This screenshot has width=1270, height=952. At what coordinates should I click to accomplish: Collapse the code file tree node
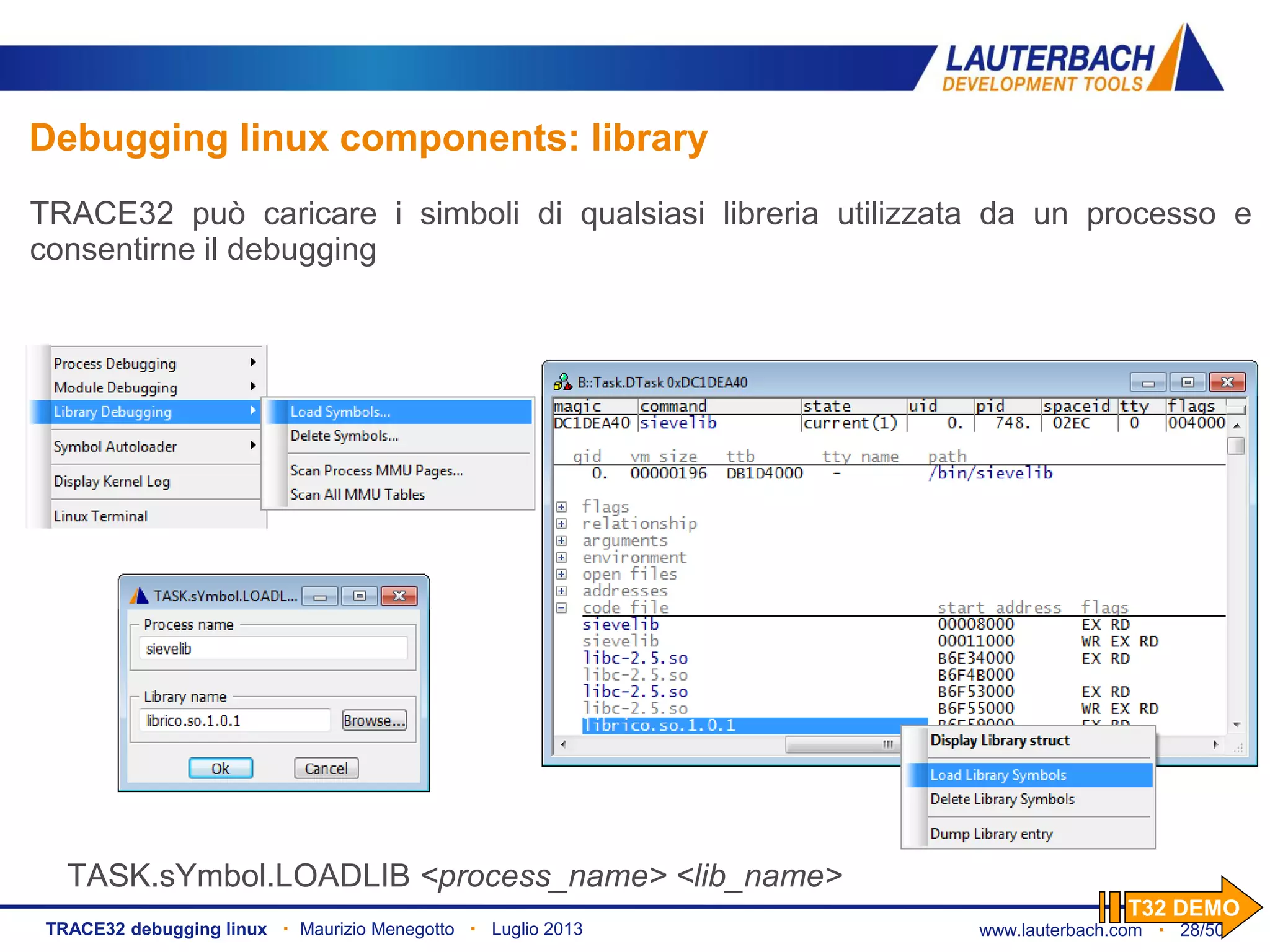point(561,607)
